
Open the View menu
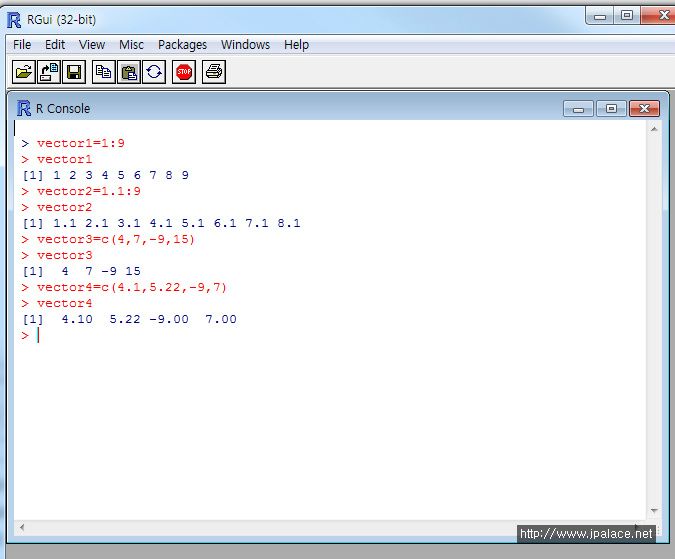click(92, 45)
